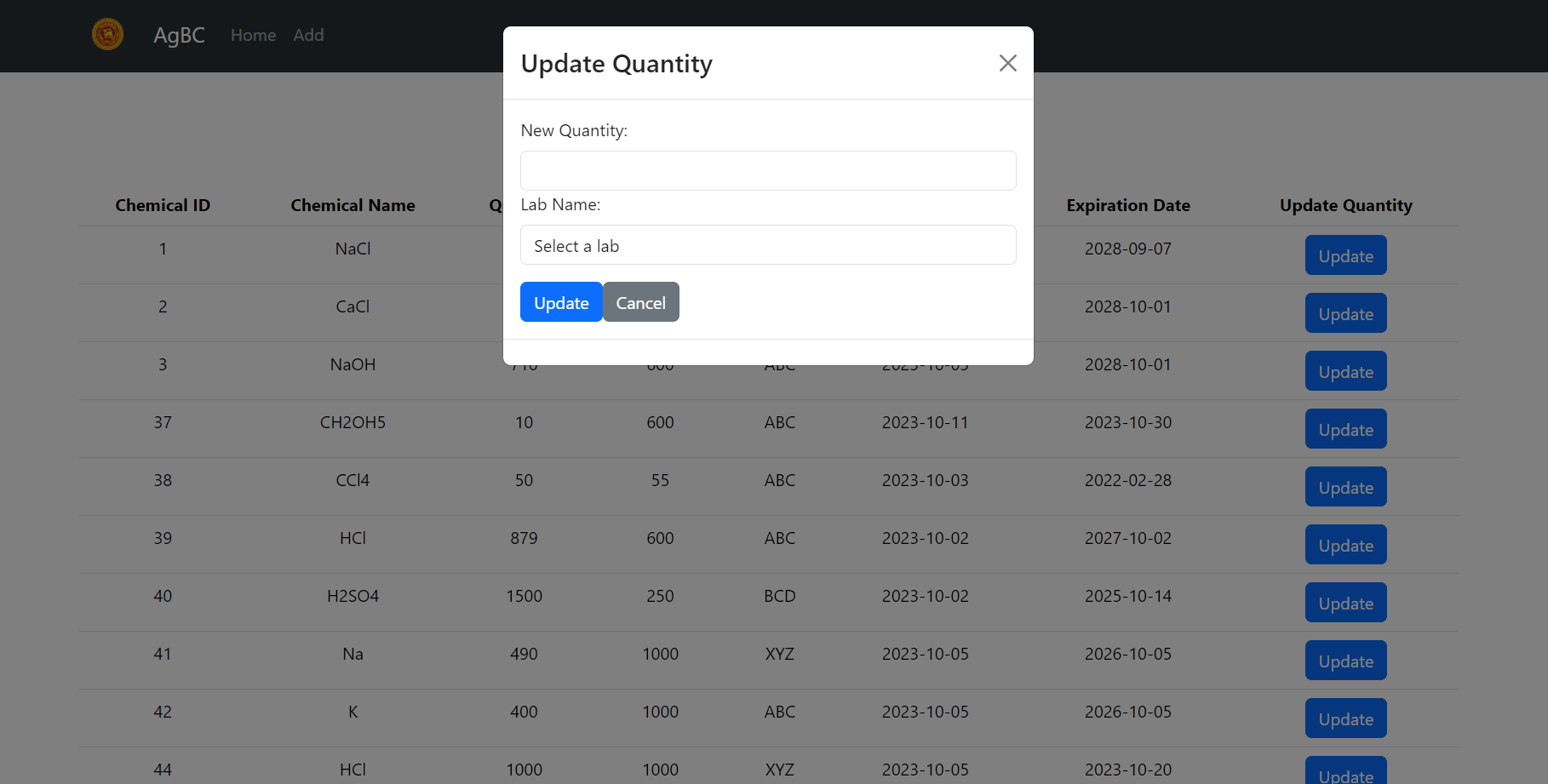Open the Add navigation link
This screenshot has height=784, width=1548.
(x=308, y=35)
